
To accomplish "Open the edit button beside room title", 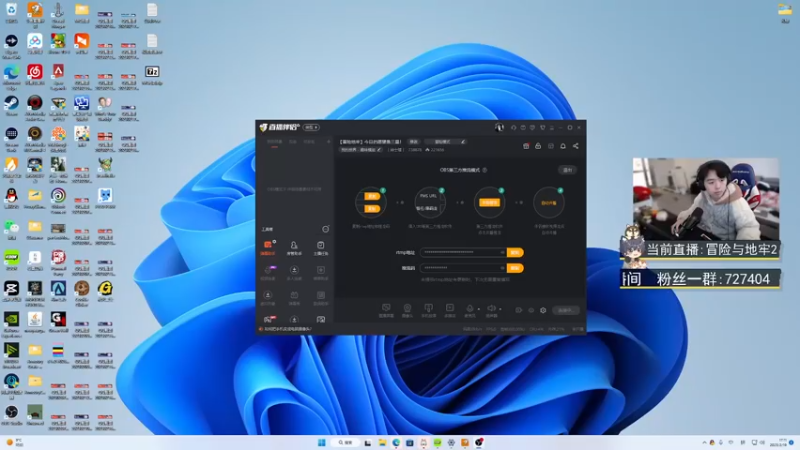I will pos(413,142).
